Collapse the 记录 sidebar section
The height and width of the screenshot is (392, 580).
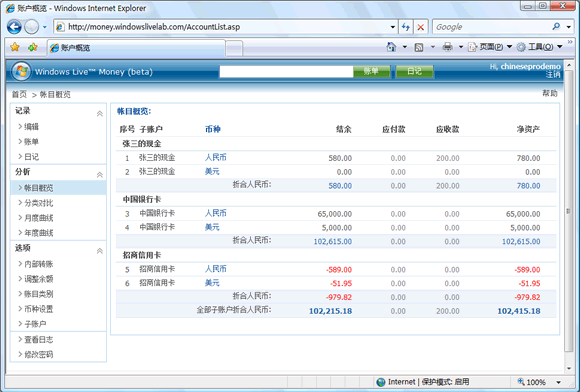100,114
